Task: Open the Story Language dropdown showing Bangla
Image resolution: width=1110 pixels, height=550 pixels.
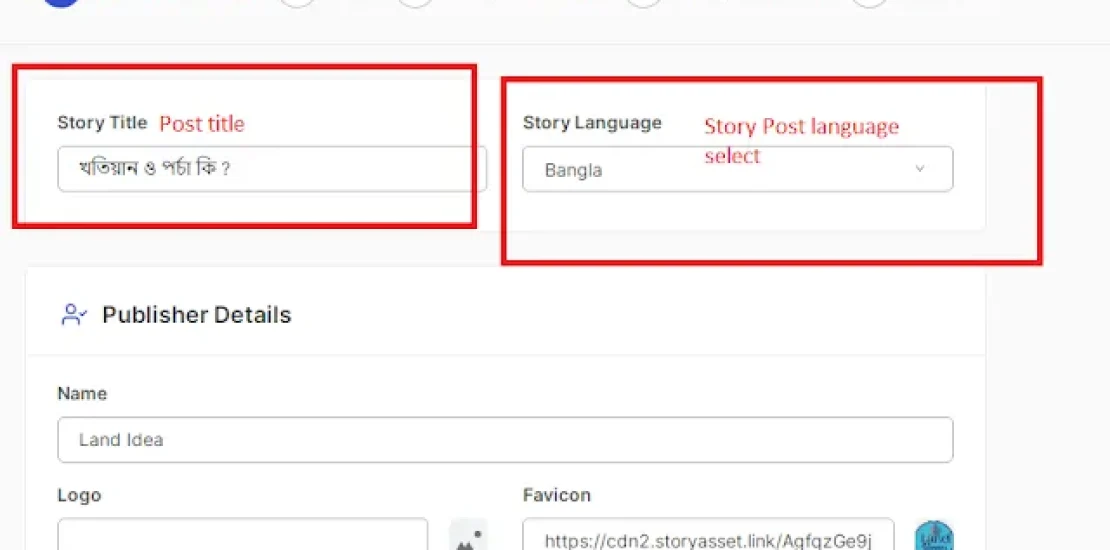Action: (x=737, y=170)
